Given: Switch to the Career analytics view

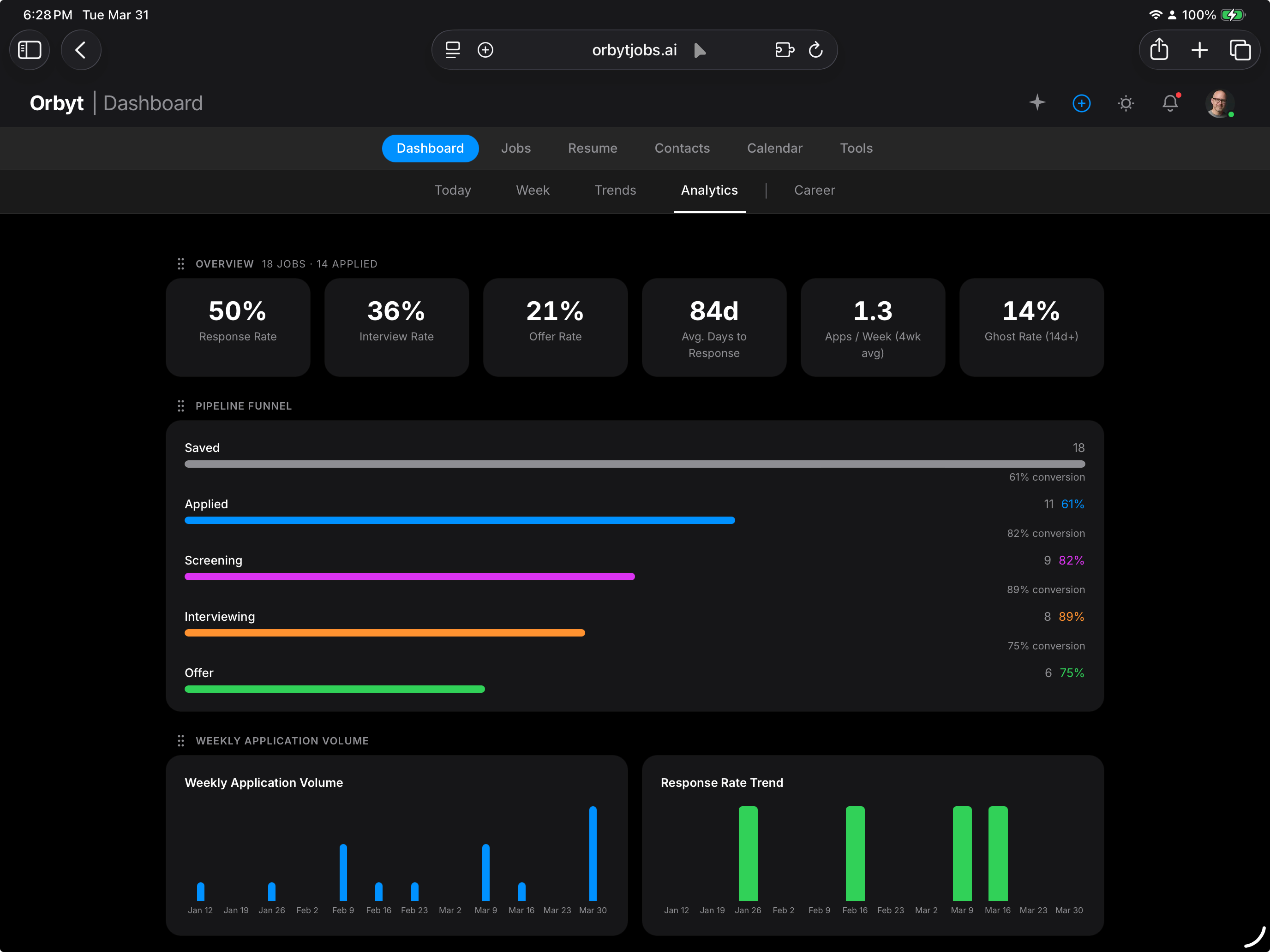Looking at the screenshot, I should 814,190.
